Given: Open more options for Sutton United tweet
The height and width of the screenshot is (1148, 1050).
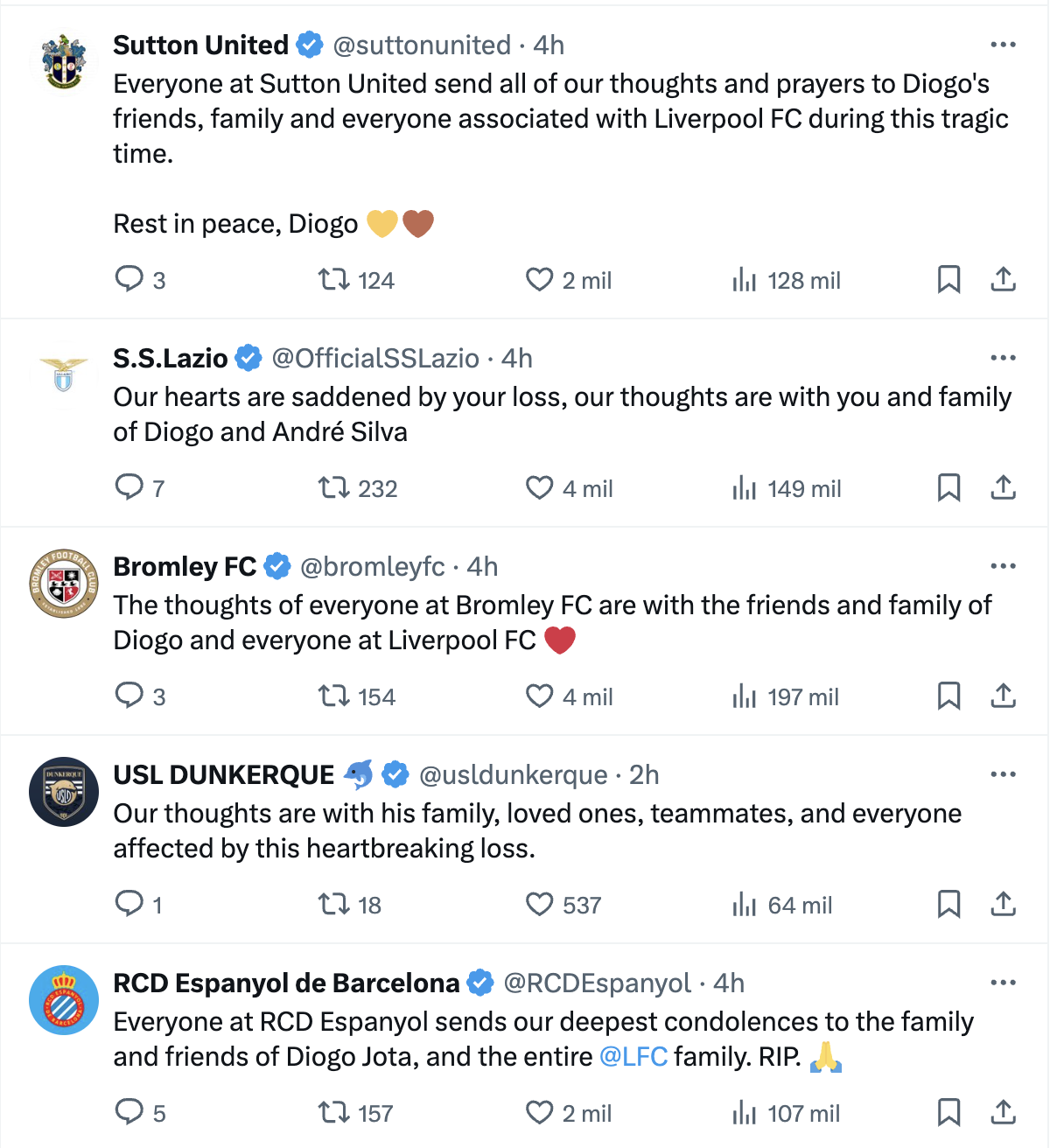Looking at the screenshot, I should pyautogui.click(x=1004, y=45).
